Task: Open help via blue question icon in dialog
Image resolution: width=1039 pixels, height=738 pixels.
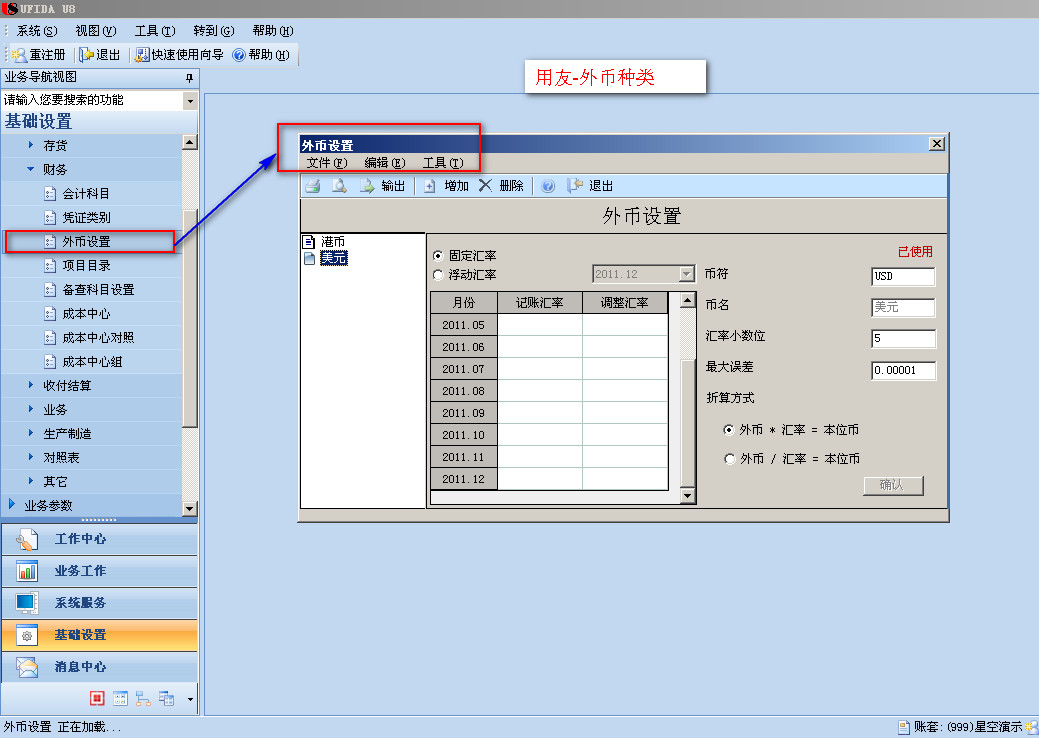Action: [548, 186]
